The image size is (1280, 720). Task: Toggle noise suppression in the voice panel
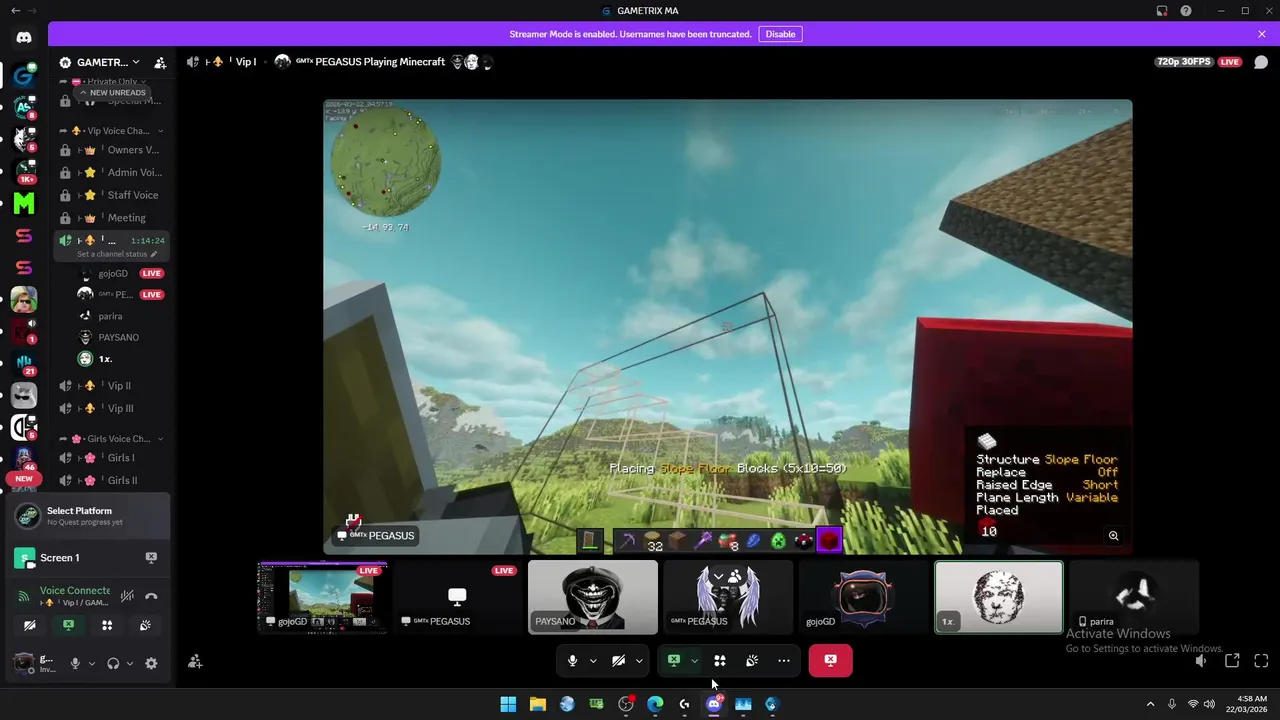click(x=127, y=596)
